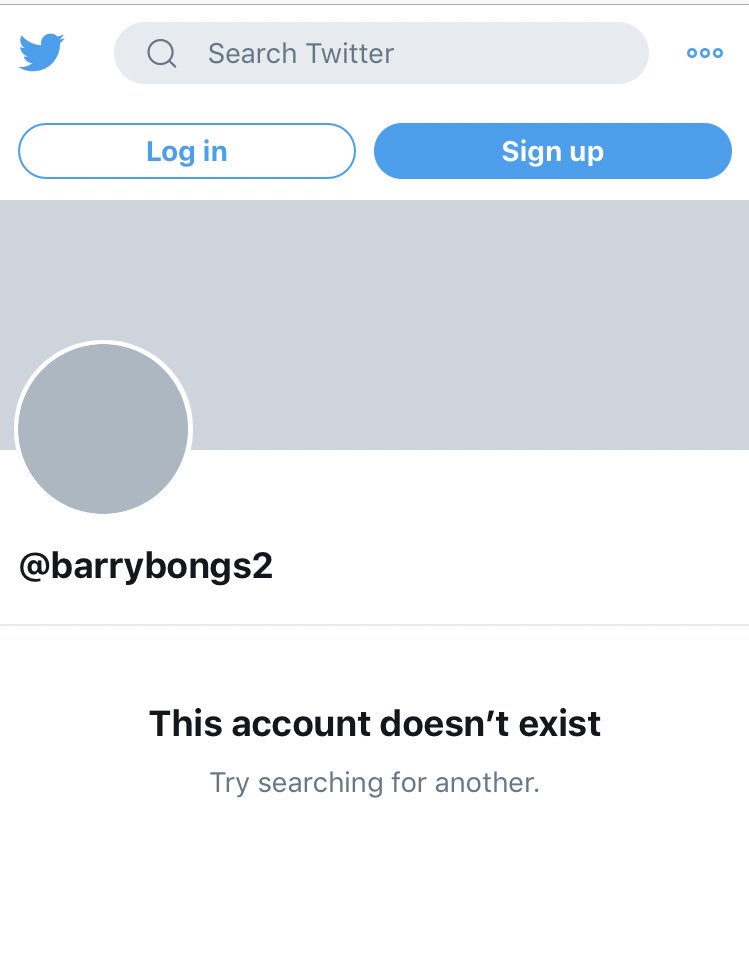Open the three-dot more options menu
Image resolution: width=749 pixels, height=970 pixels.
pos(704,53)
